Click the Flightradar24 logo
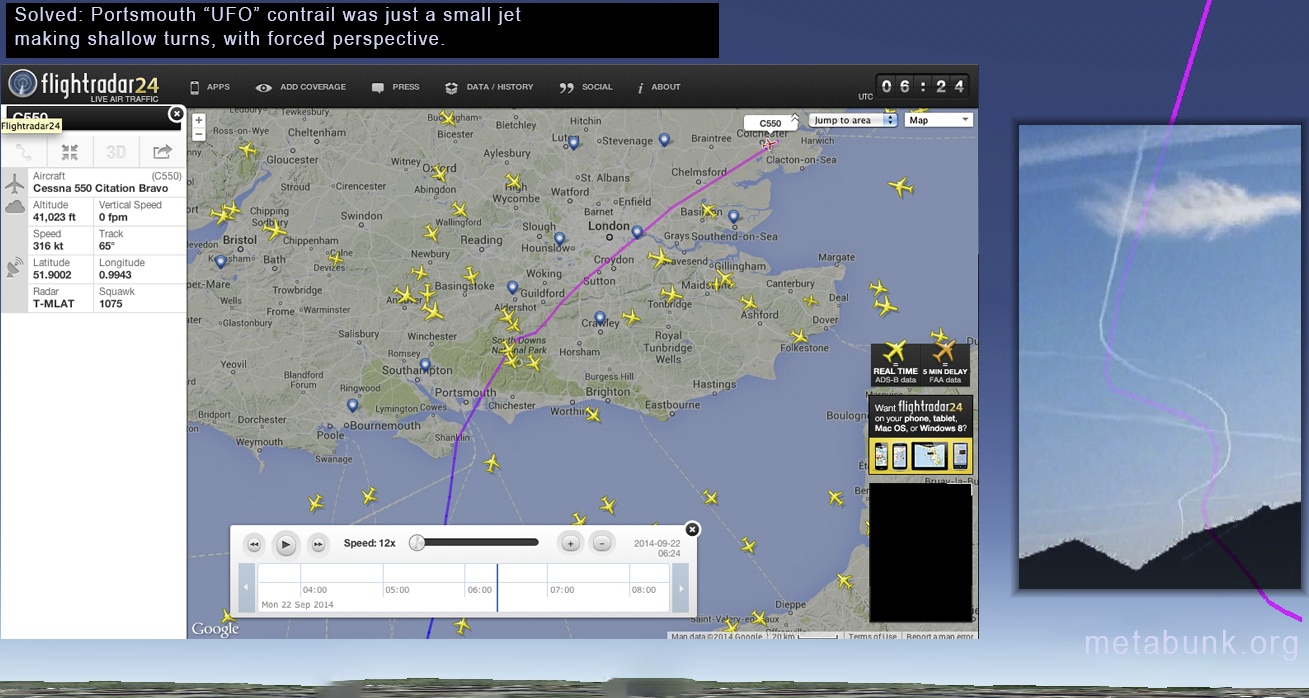This screenshot has width=1309, height=698. pyautogui.click(x=82, y=86)
